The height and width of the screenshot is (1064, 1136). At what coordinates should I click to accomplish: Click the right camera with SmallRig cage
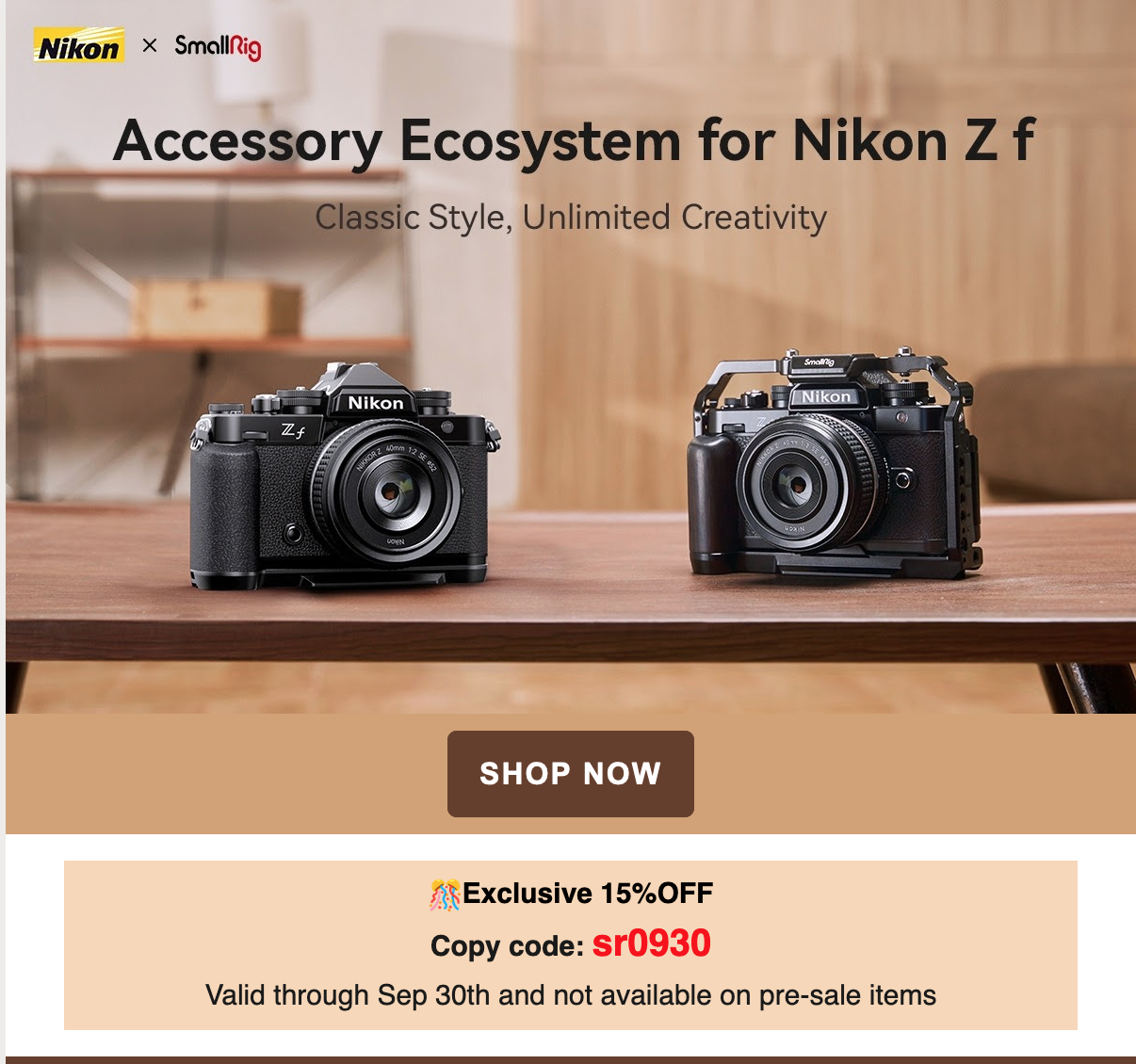[x=834, y=464]
